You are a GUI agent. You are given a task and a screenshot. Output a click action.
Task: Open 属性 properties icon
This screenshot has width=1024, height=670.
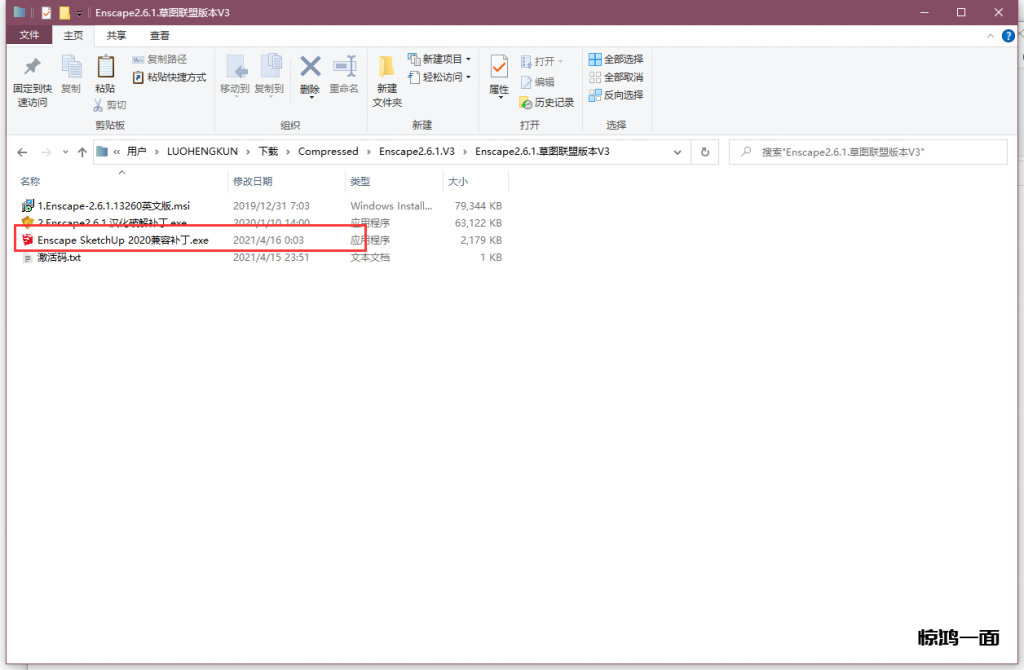click(x=499, y=69)
